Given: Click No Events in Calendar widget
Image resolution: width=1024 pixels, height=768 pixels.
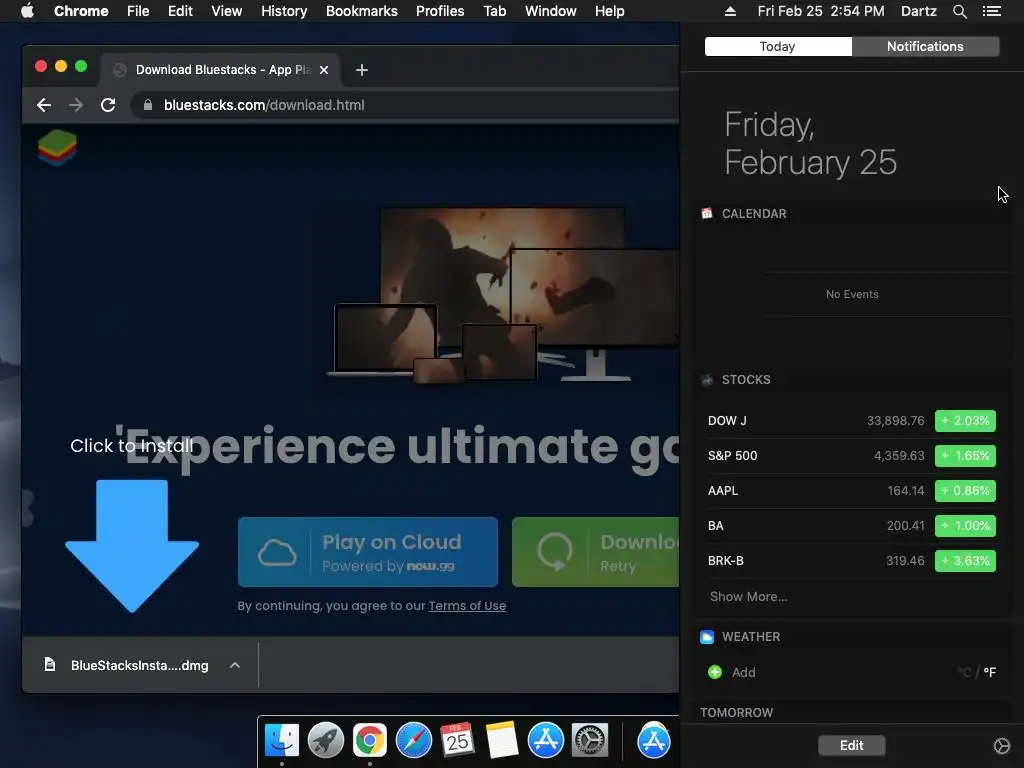Looking at the screenshot, I should click(852, 295).
